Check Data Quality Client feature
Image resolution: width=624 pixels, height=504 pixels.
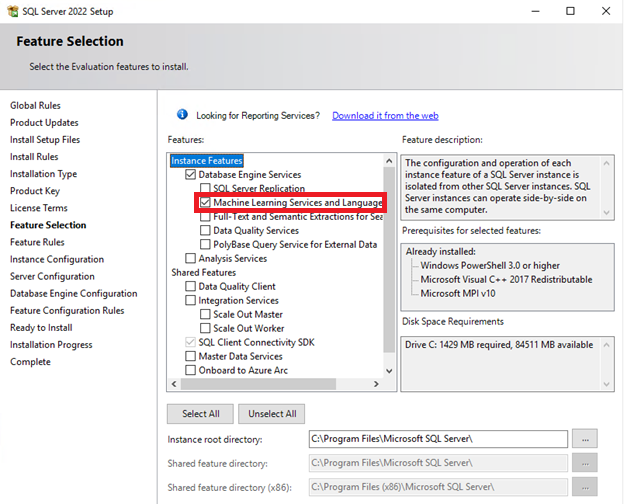pos(191,286)
